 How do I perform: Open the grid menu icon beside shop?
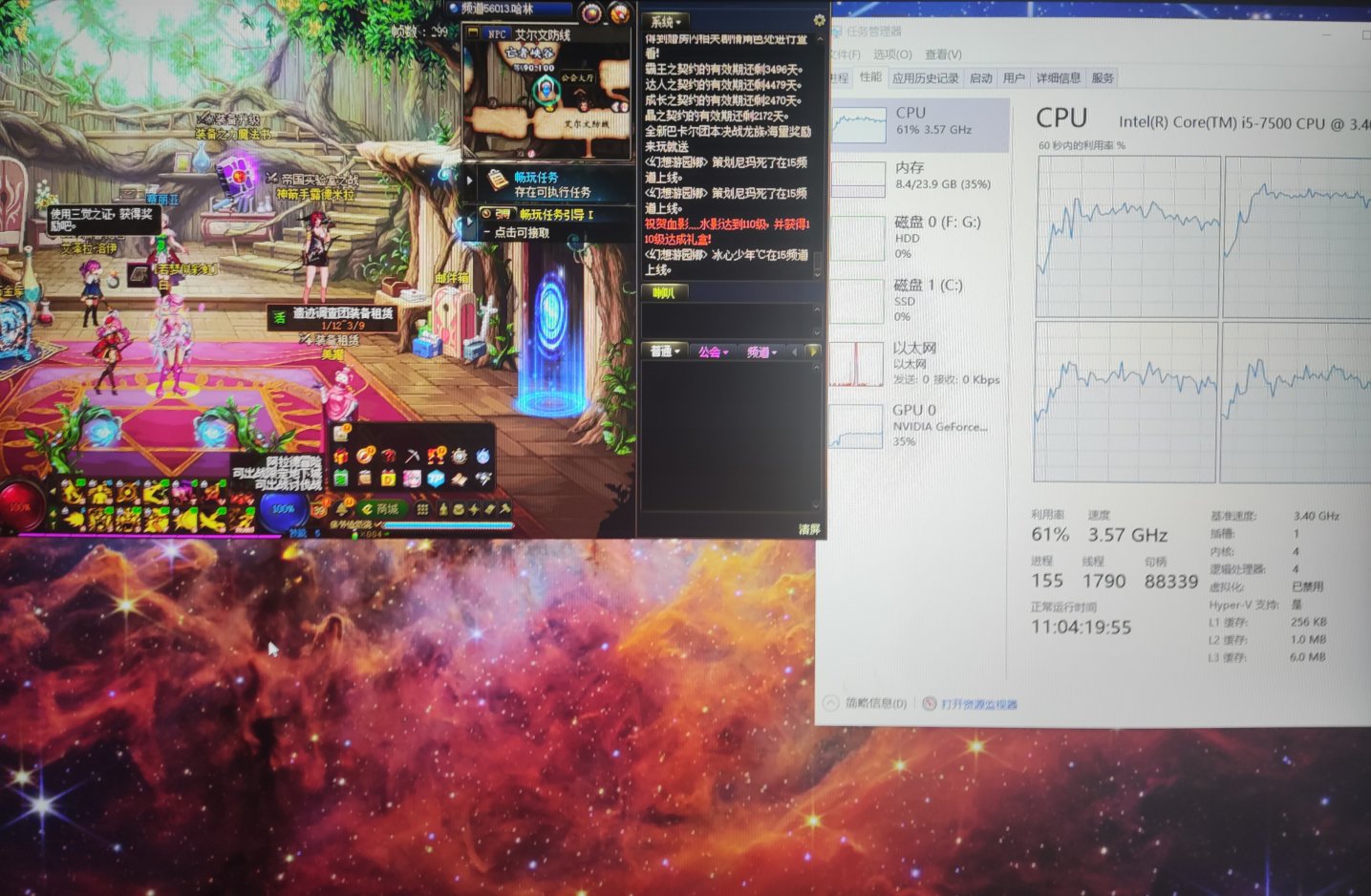[422, 509]
